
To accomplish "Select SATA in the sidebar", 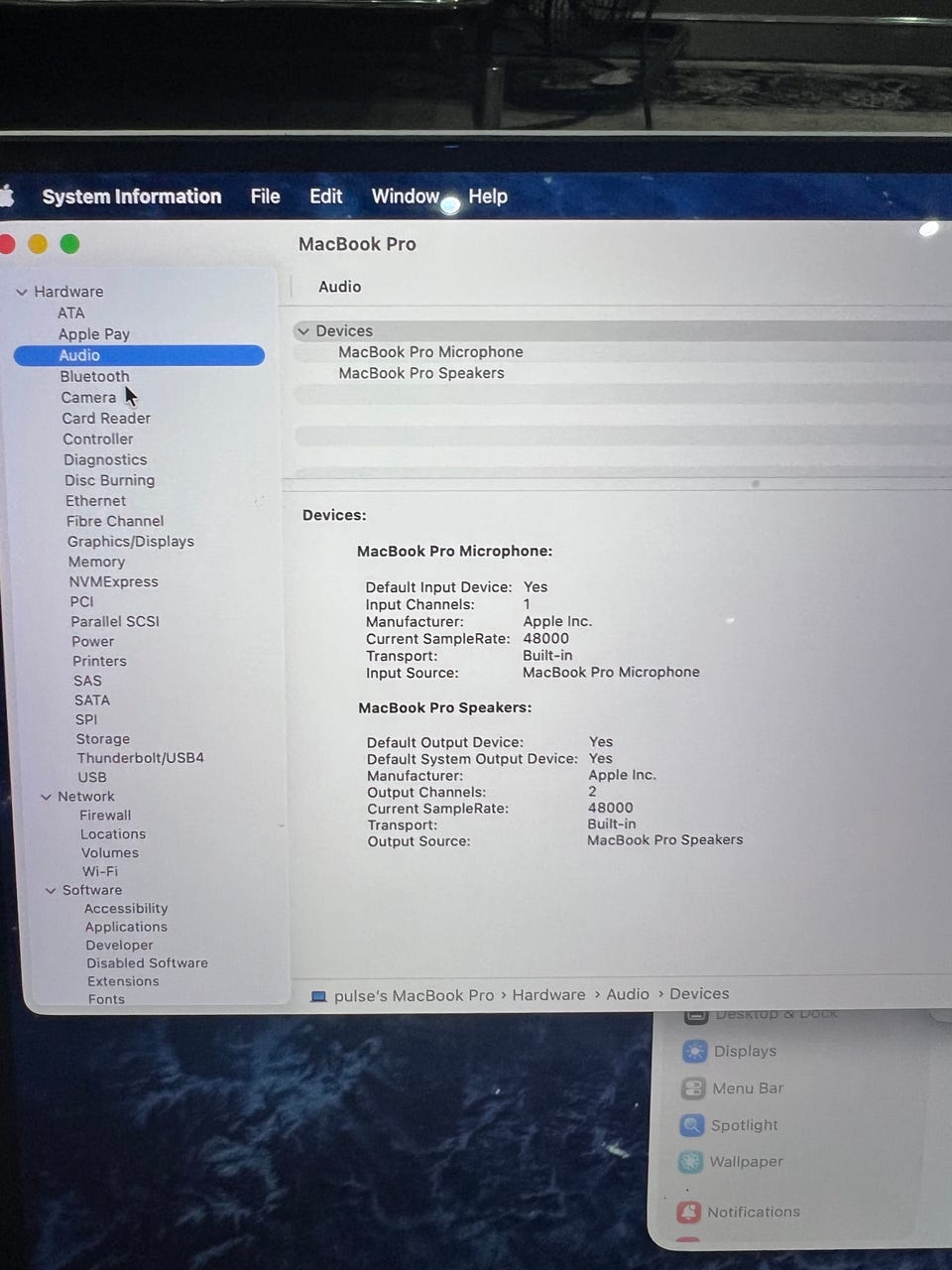I will 91,700.
